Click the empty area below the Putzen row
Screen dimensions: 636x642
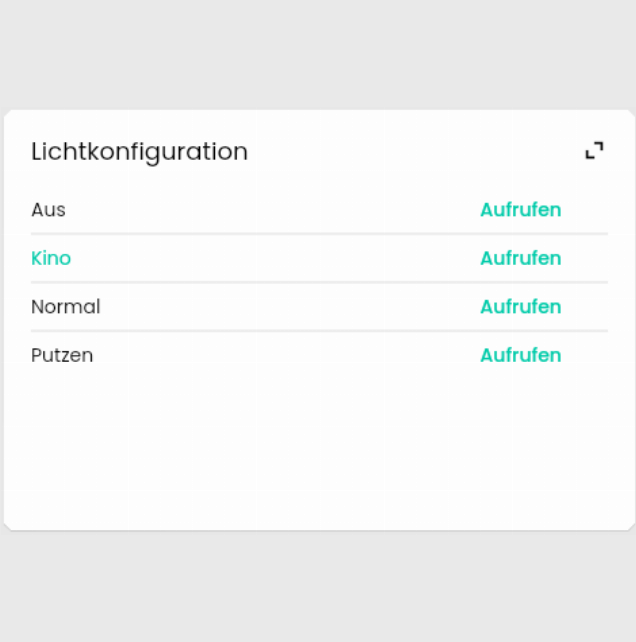[x=318, y=450]
